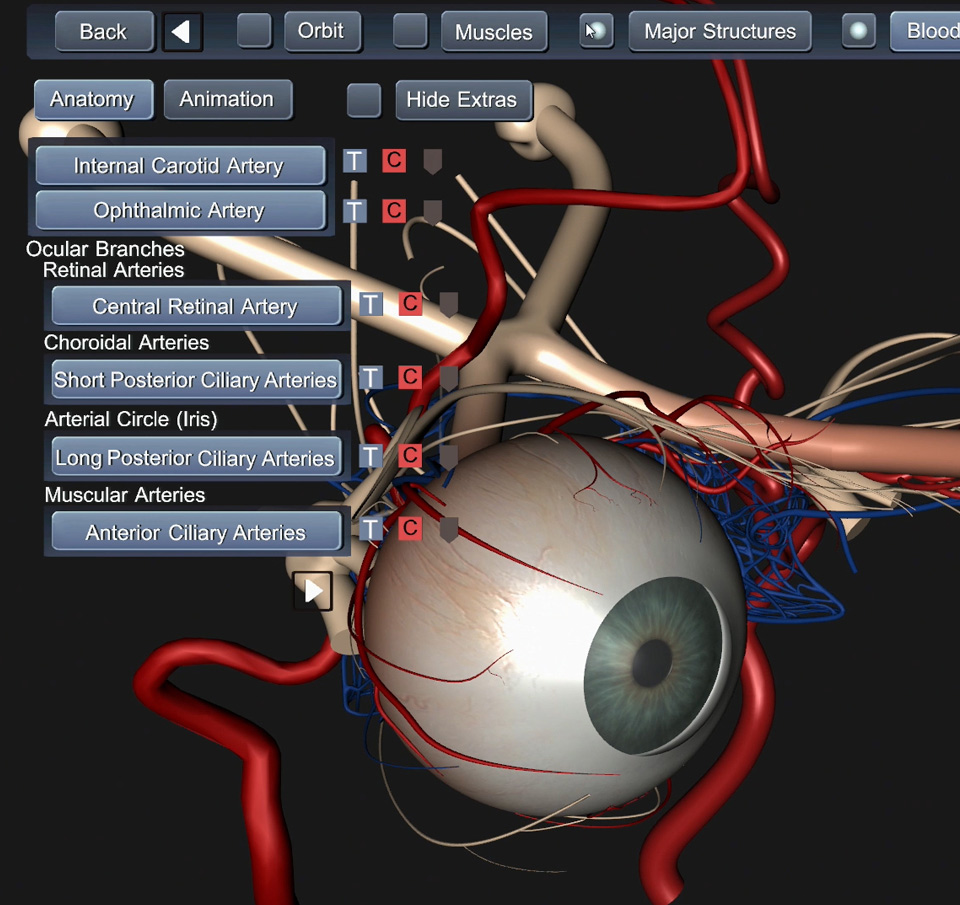Click the left arrow icon next to Back
This screenshot has height=905, width=960.
182,32
